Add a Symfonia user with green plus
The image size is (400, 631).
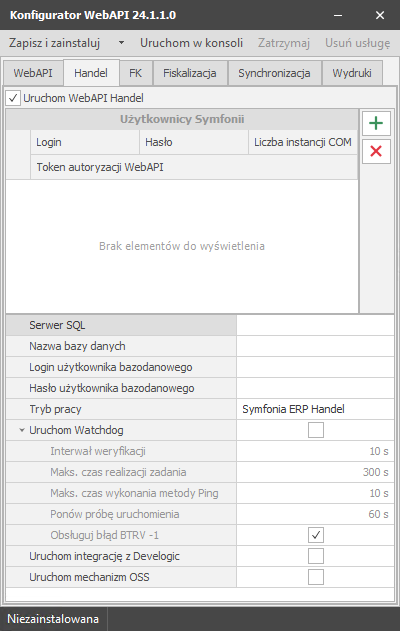click(x=376, y=123)
